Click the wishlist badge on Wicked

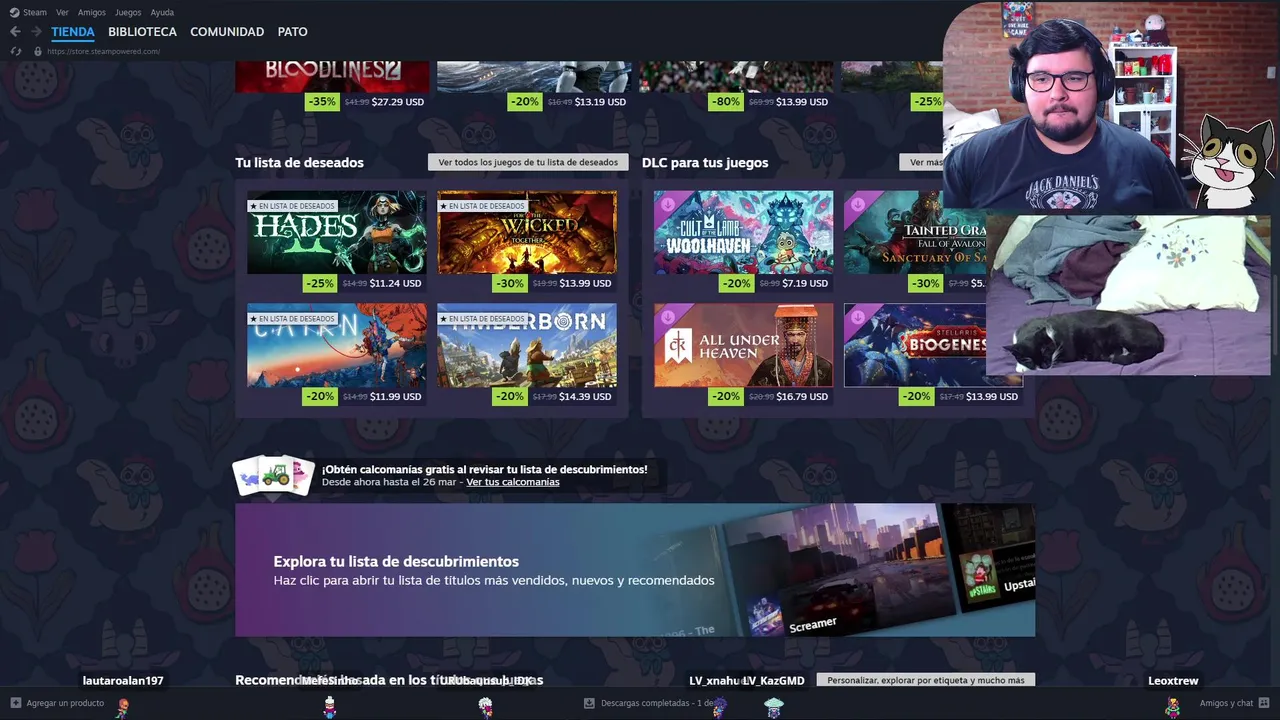[482, 206]
